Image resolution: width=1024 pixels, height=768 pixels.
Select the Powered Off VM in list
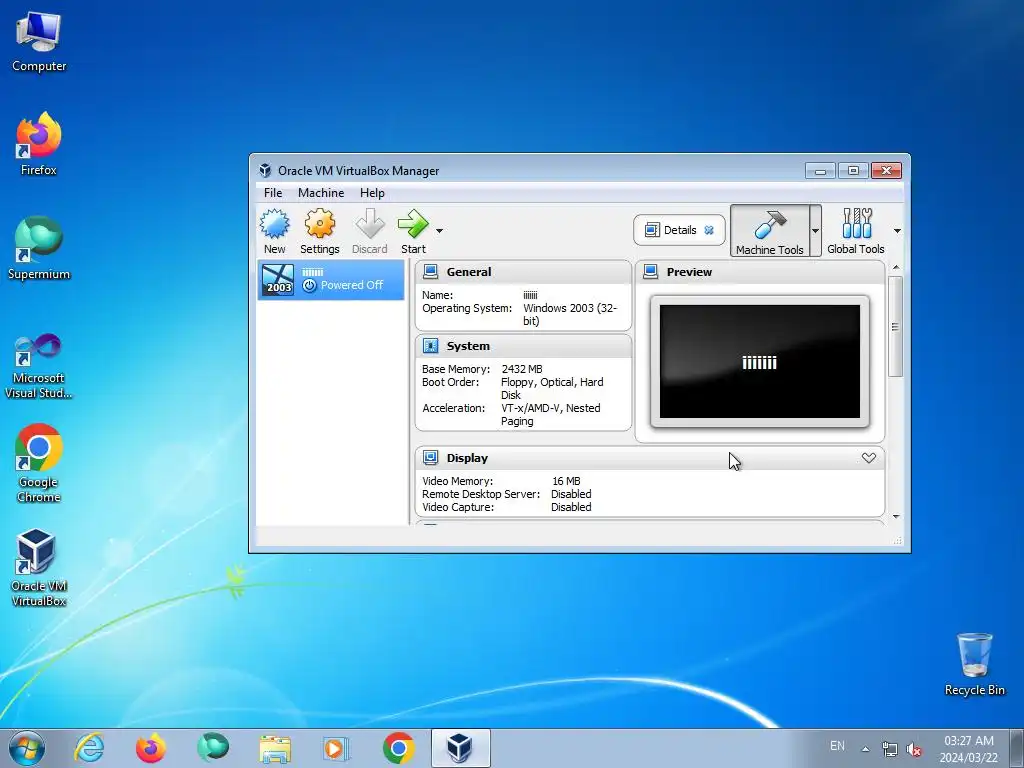[331, 280]
